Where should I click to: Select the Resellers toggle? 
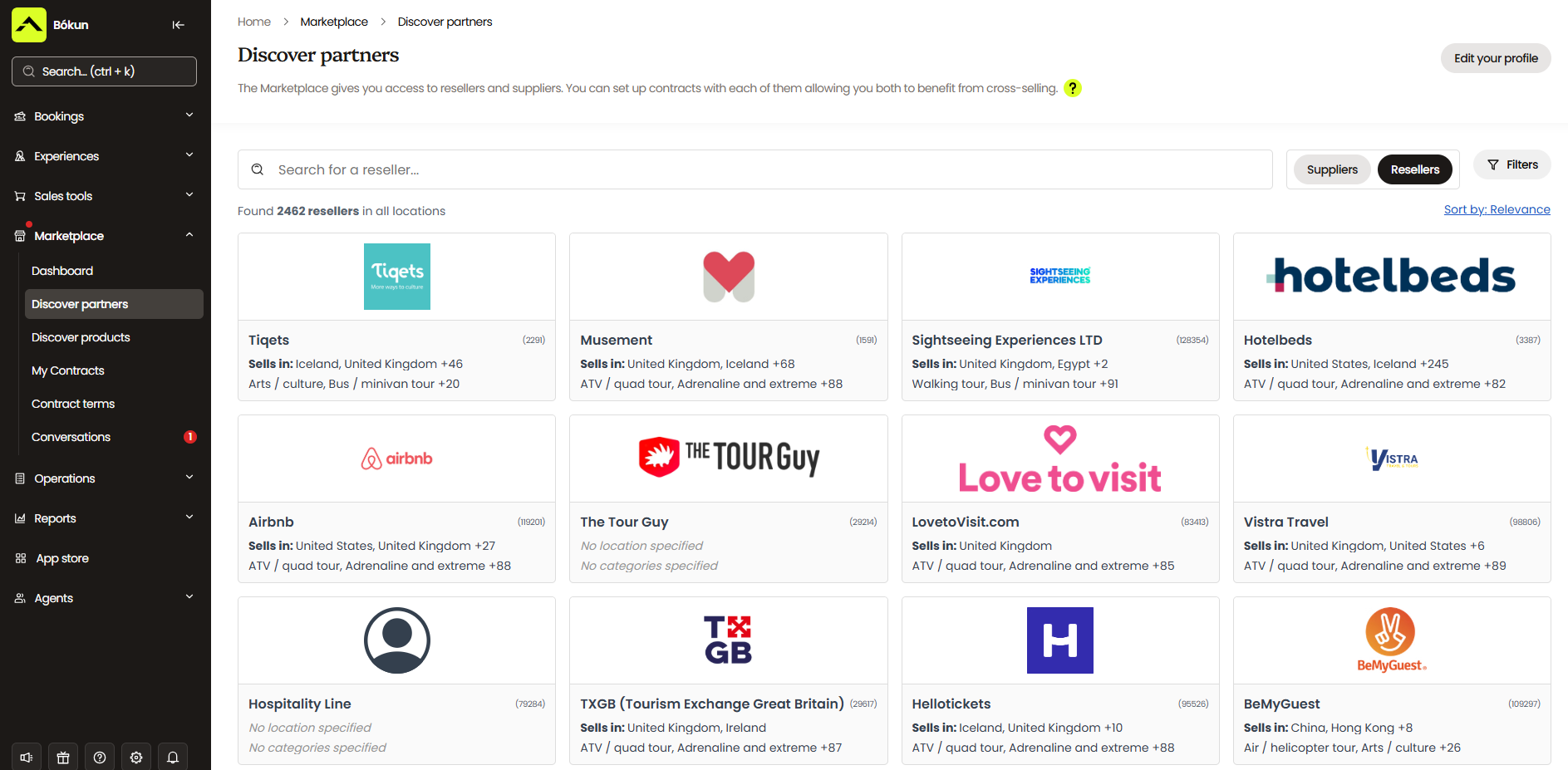[x=1414, y=169]
